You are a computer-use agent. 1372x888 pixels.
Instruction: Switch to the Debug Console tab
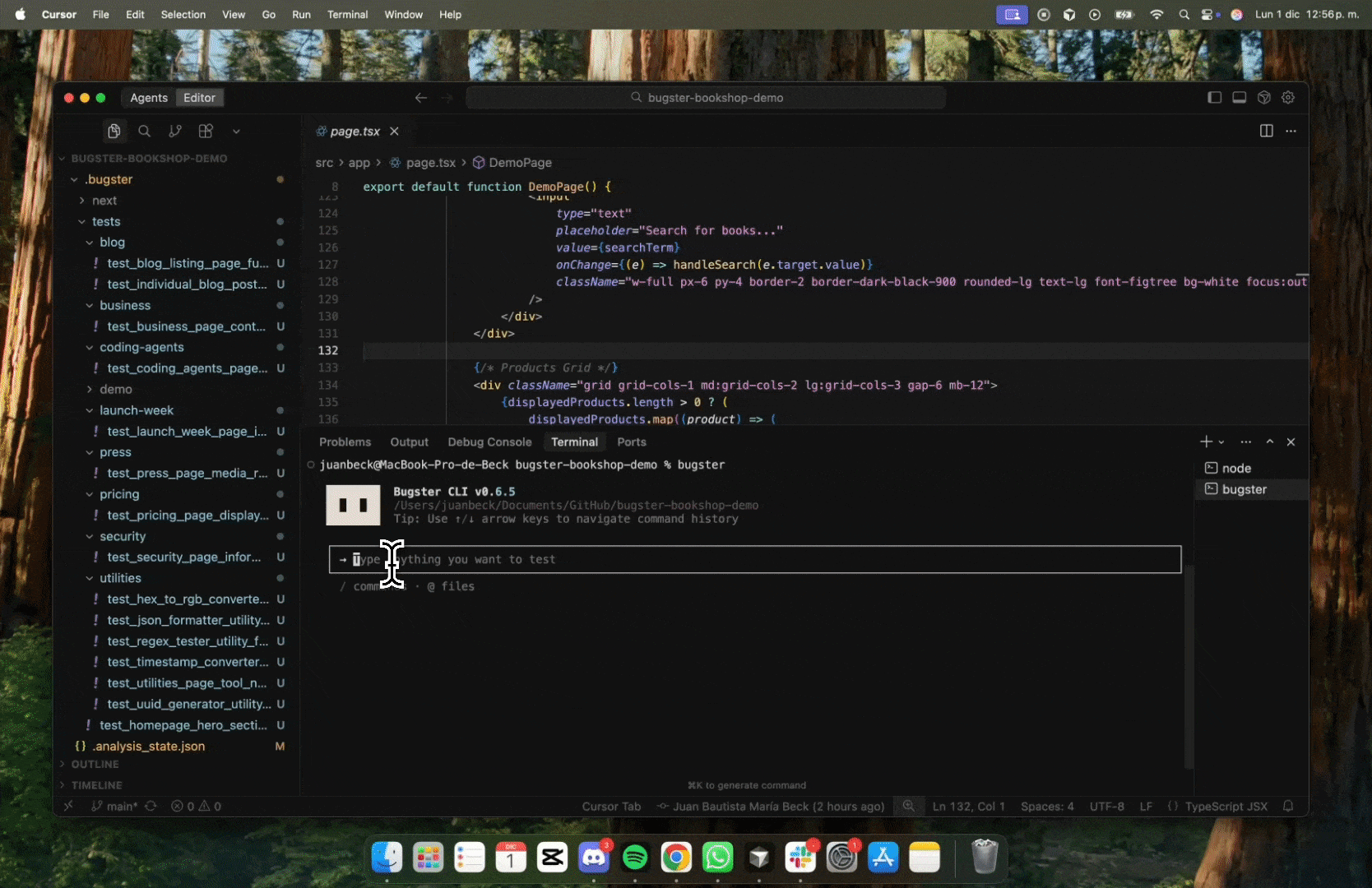489,442
